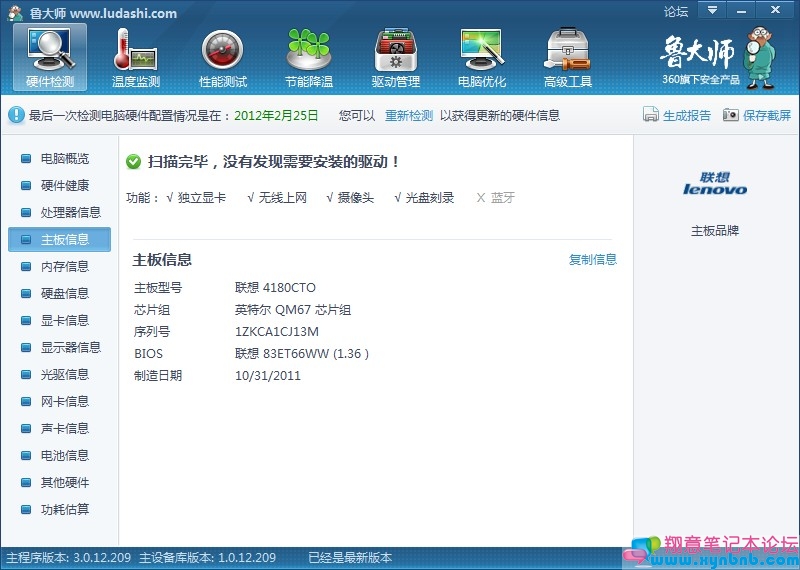The width and height of the screenshot is (800, 570).
Task: Click the blue exclamation info icon
Action: point(16,115)
